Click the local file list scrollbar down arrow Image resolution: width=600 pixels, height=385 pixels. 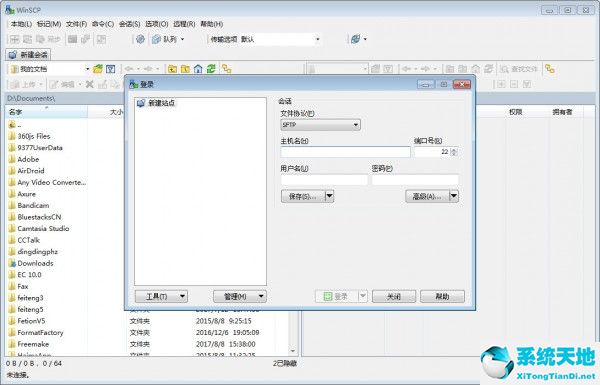tap(293, 351)
